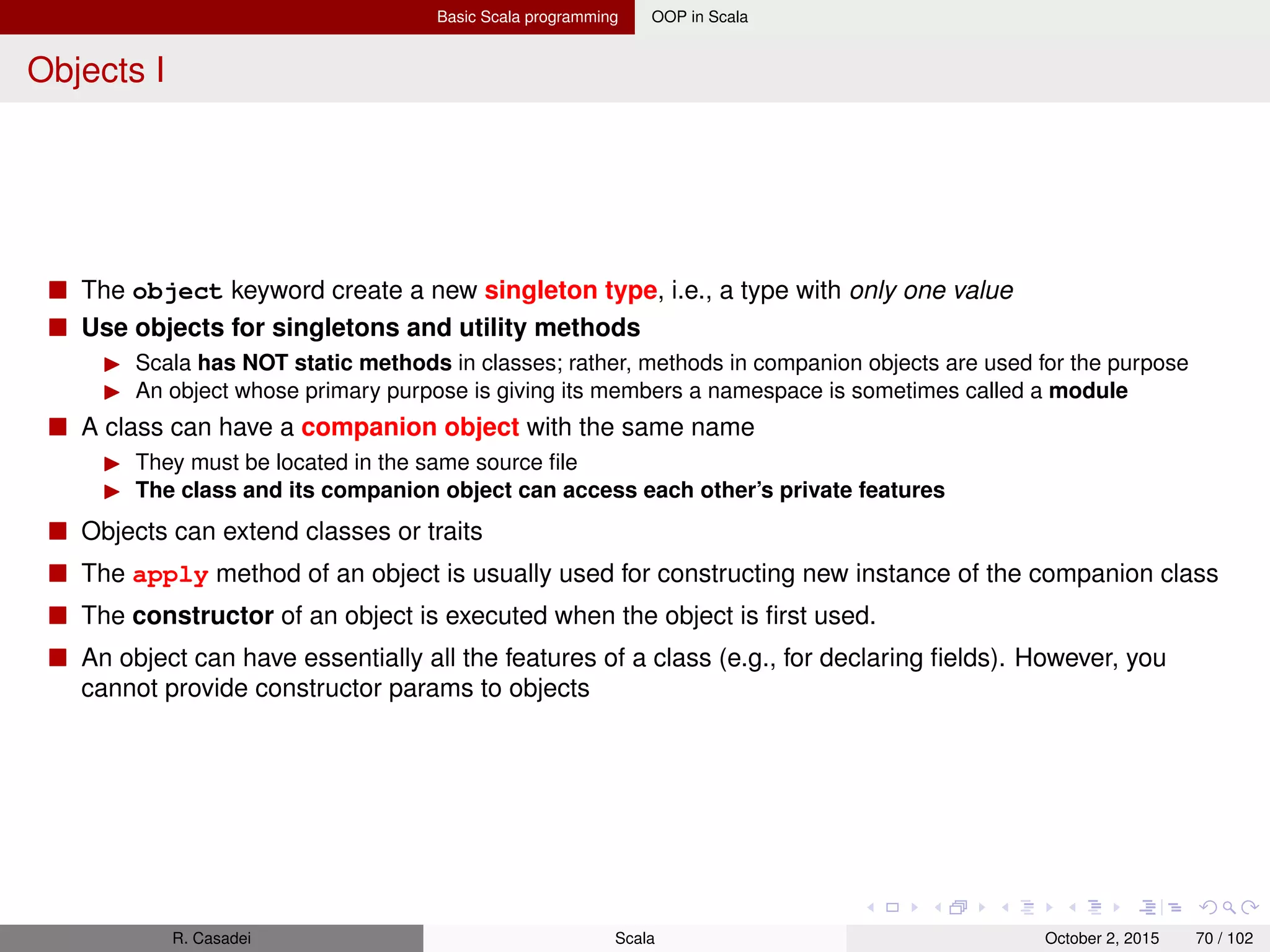
Task: Go to previous subsection arrow
Action: coord(1005,907)
